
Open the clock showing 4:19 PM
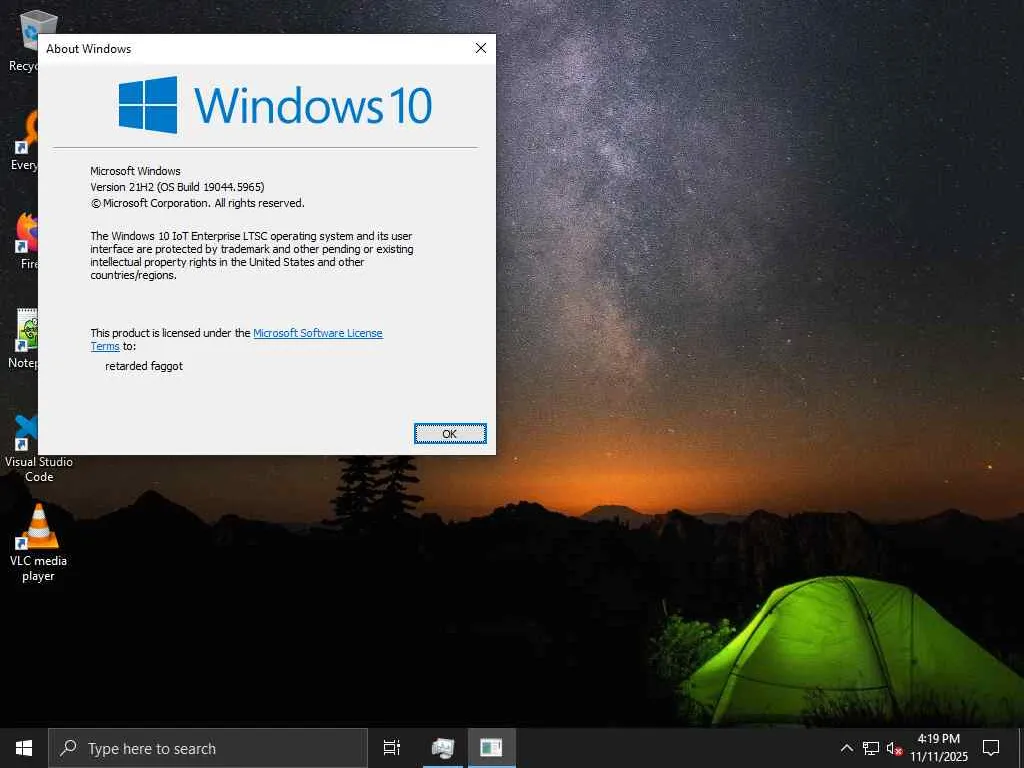point(939,748)
